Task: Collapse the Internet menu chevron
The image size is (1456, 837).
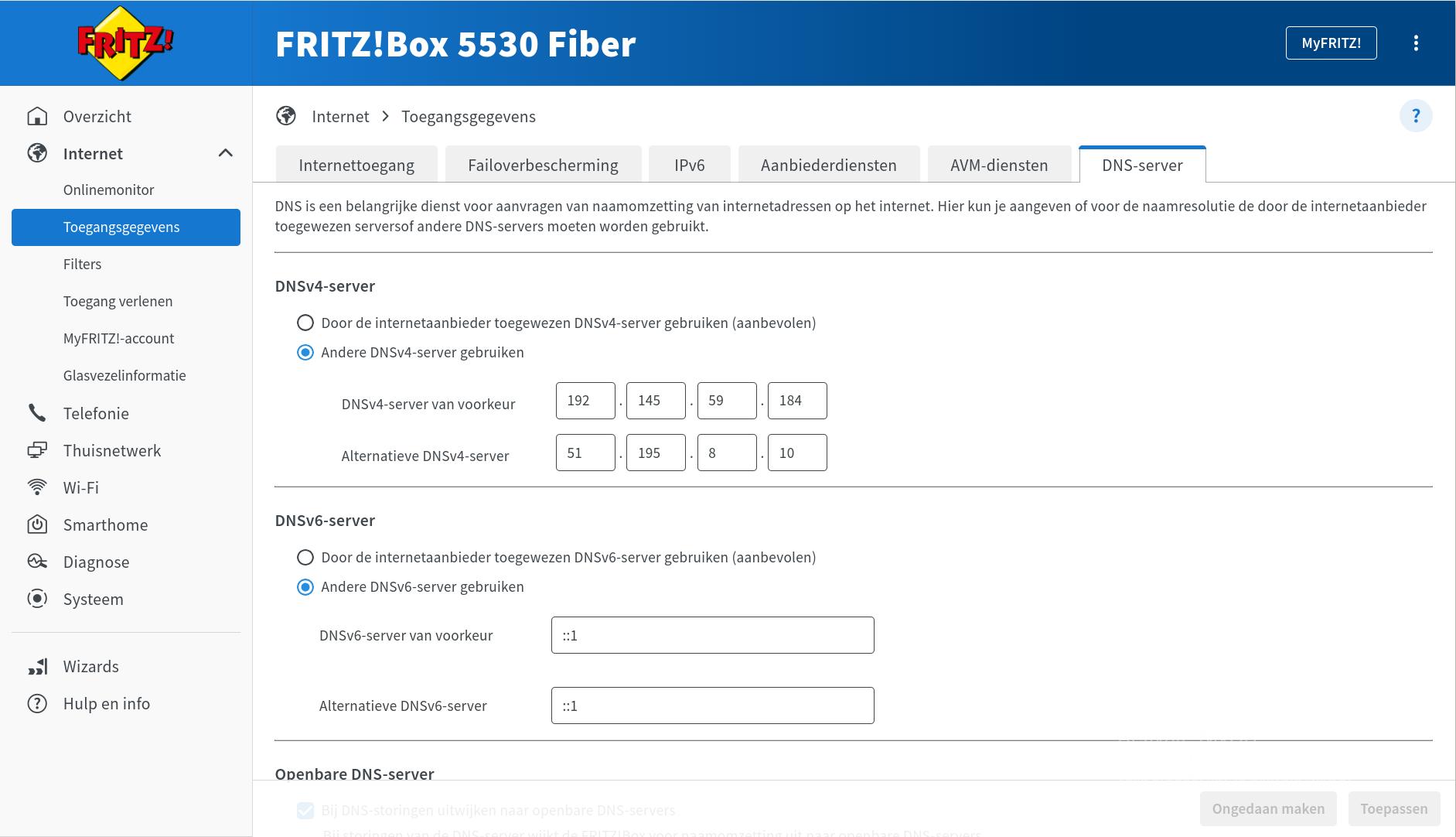Action: pyautogui.click(x=225, y=153)
